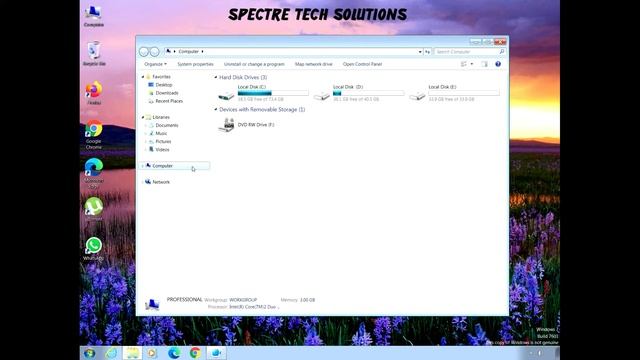Show the preview pane
This screenshot has height=360, width=640.
(484, 64)
